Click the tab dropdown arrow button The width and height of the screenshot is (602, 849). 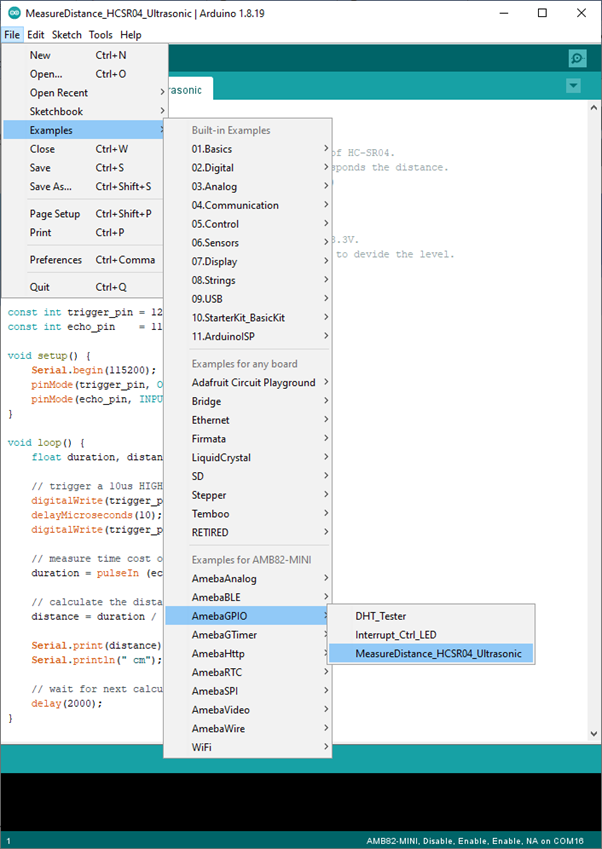(x=573, y=86)
